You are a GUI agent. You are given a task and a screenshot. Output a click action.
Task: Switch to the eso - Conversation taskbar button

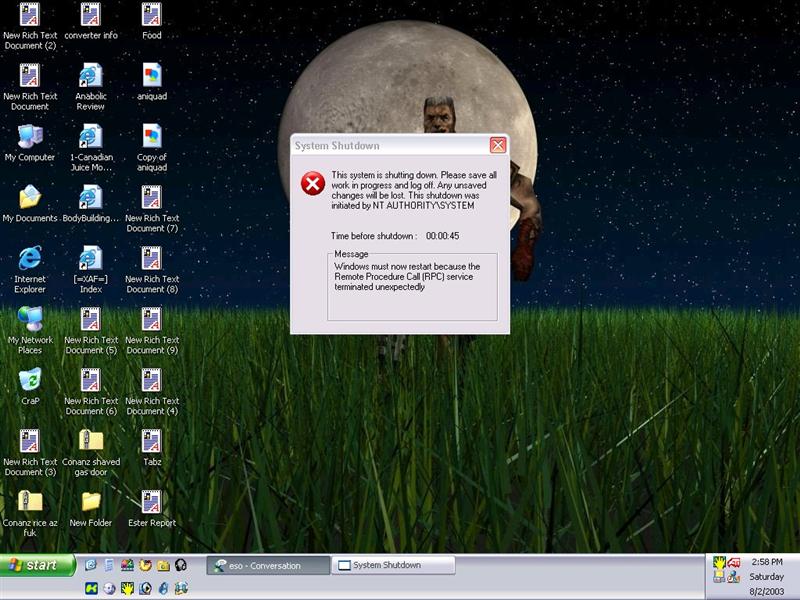[268, 565]
